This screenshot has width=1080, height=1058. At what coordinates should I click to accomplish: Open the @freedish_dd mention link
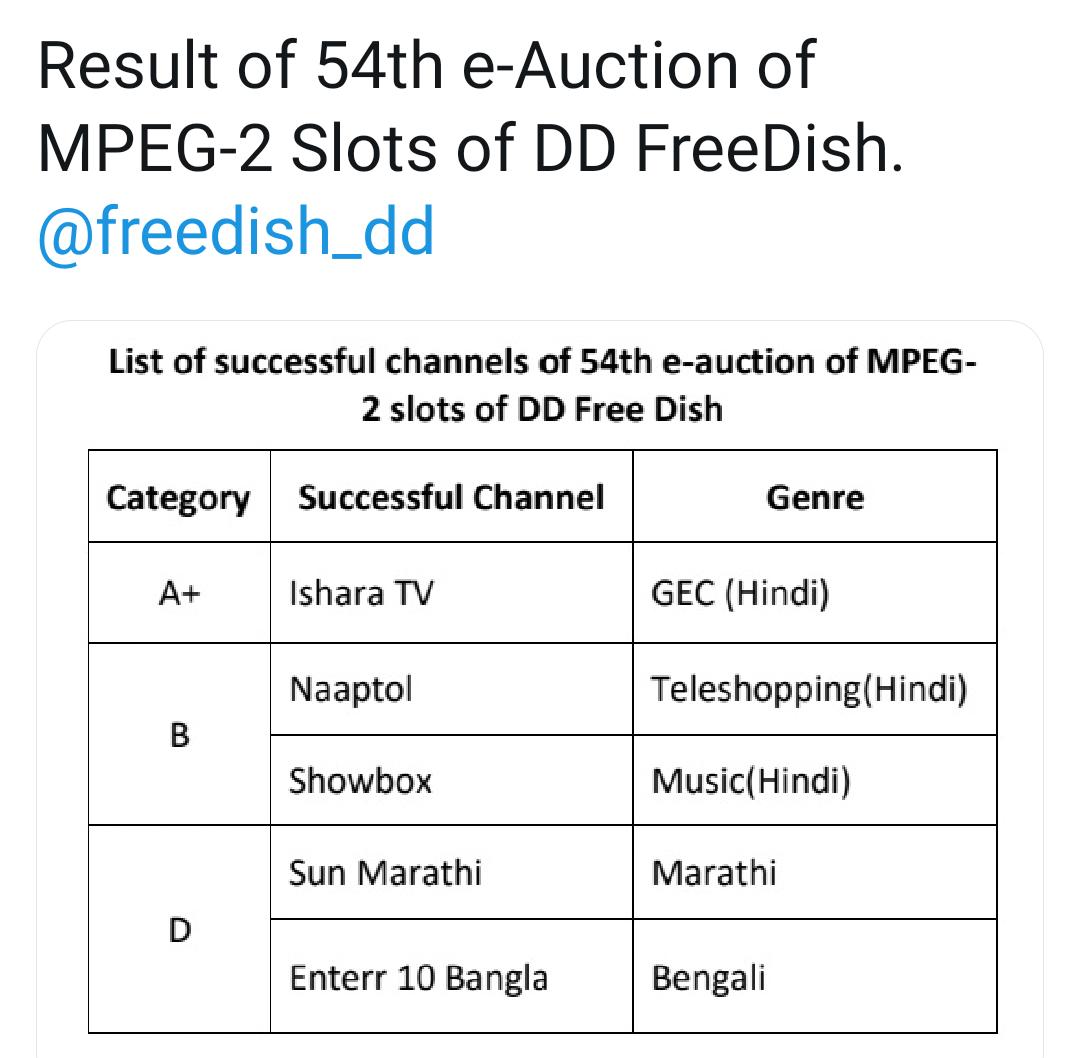[x=236, y=231]
